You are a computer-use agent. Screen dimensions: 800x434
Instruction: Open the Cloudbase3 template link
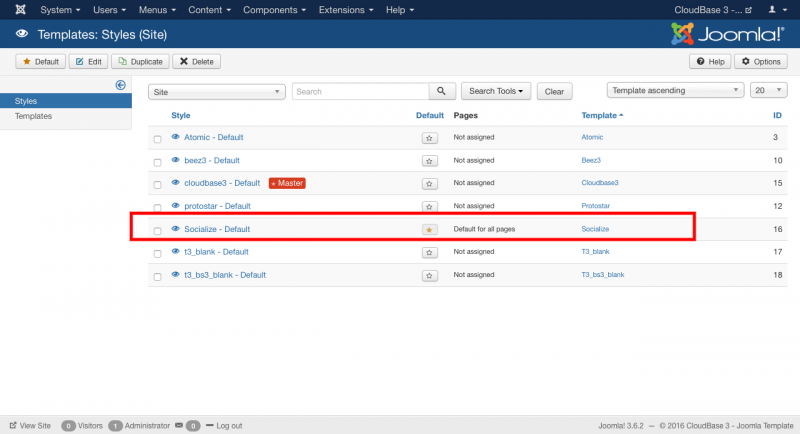(x=599, y=183)
